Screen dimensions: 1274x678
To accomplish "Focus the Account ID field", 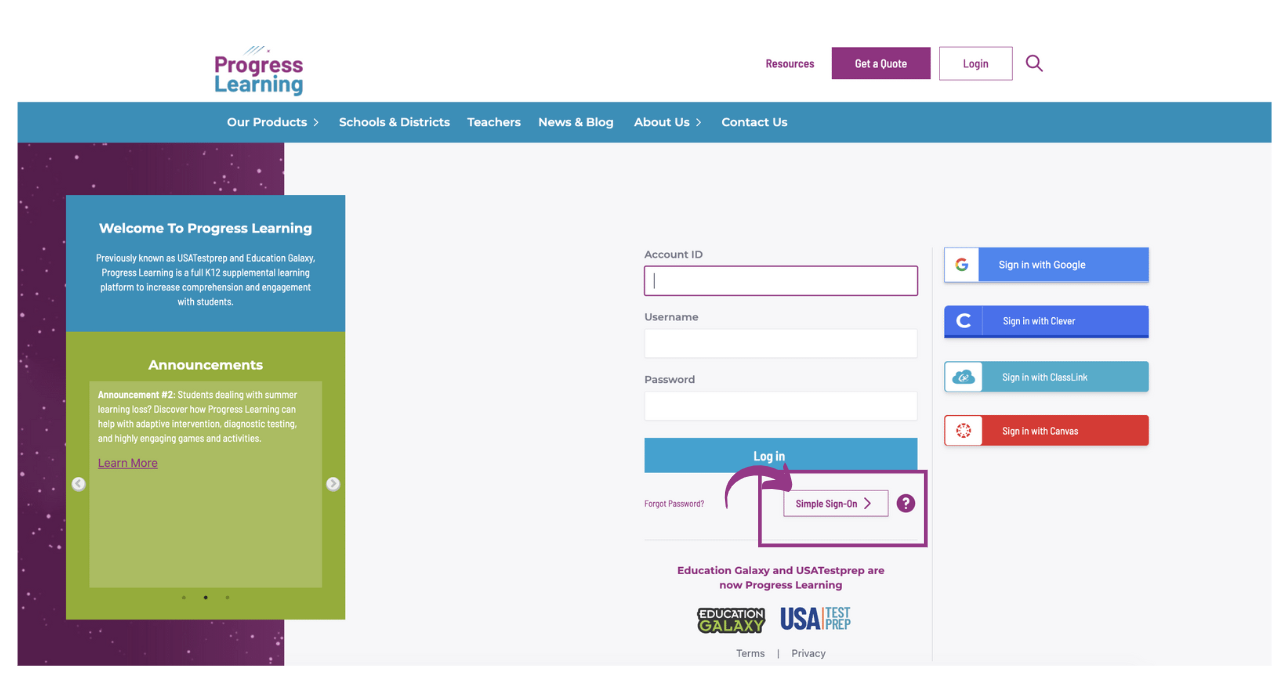I will tap(781, 280).
